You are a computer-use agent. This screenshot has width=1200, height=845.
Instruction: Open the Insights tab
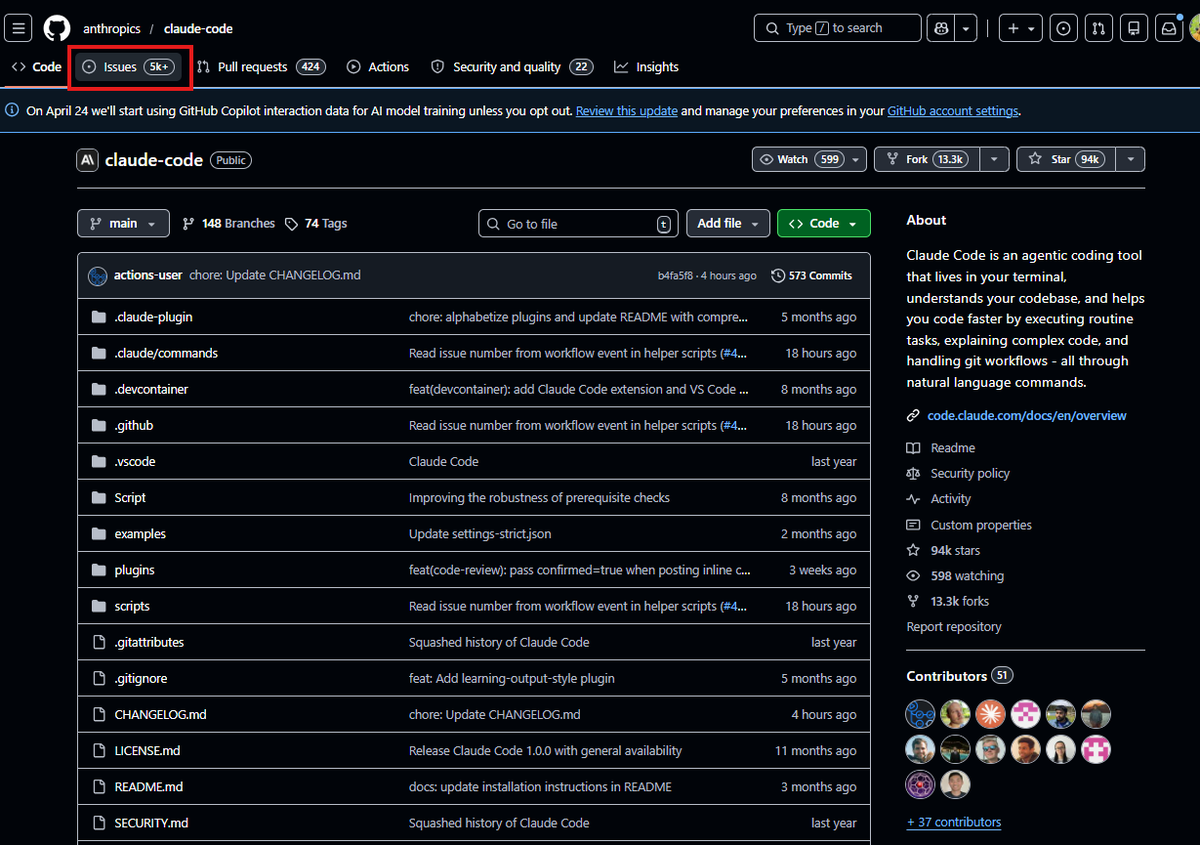(x=646, y=67)
